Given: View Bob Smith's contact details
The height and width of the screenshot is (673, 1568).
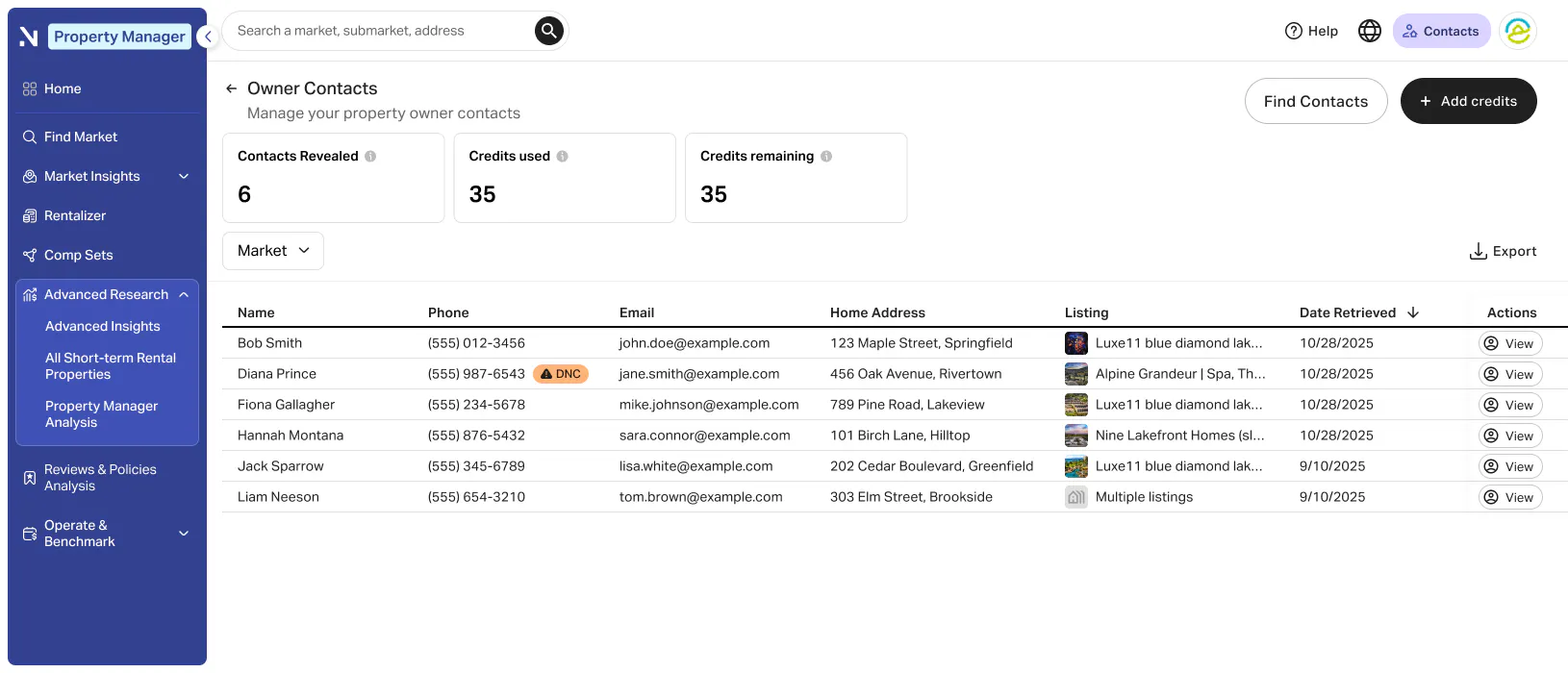Looking at the screenshot, I should [1510, 343].
